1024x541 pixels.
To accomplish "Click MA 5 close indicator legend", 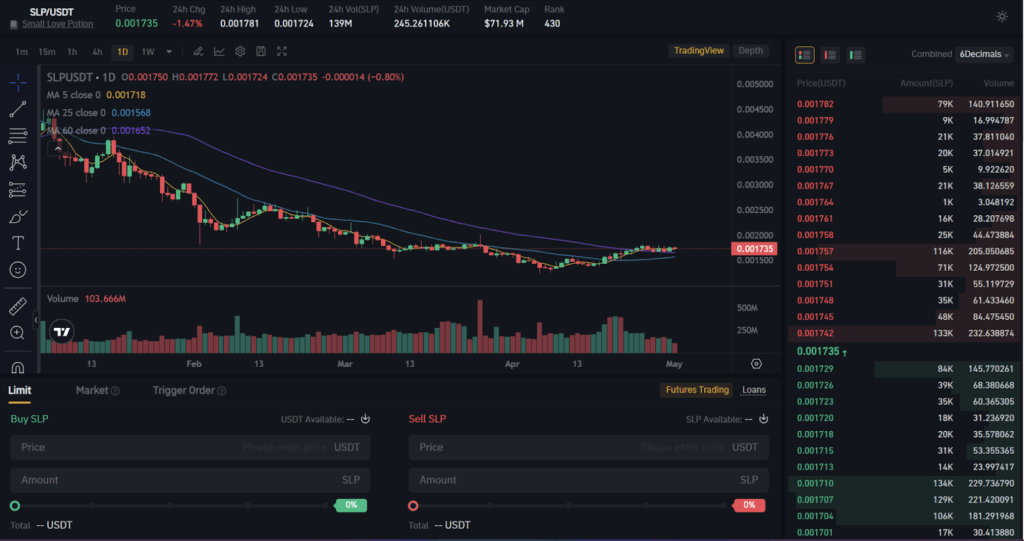I will point(96,95).
